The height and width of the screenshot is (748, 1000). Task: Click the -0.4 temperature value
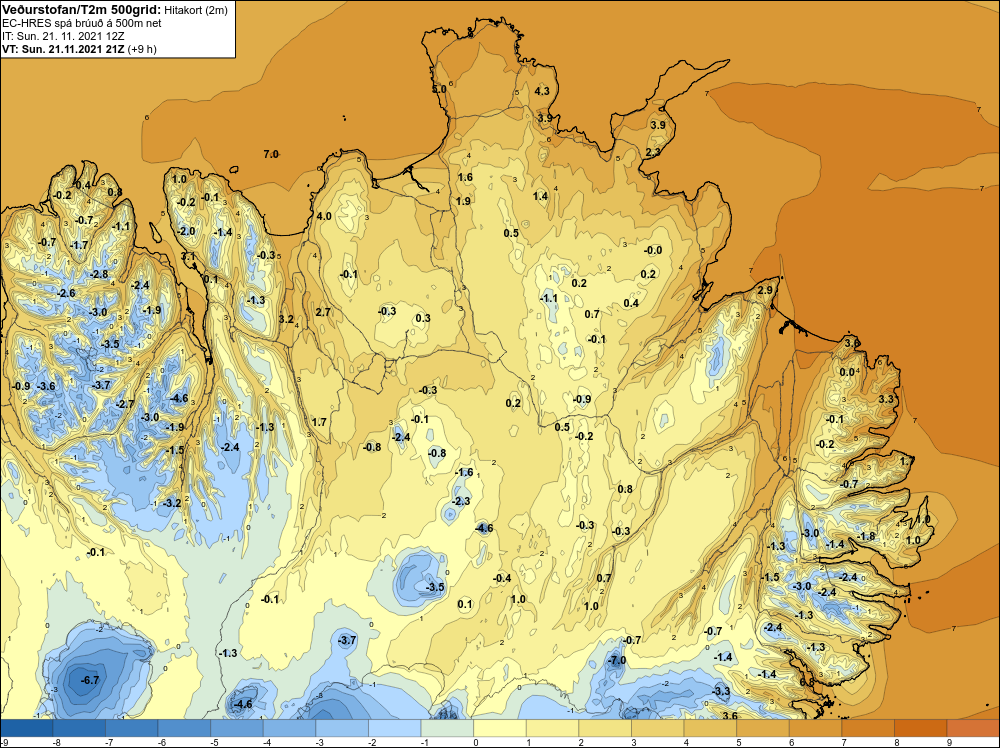click(502, 578)
